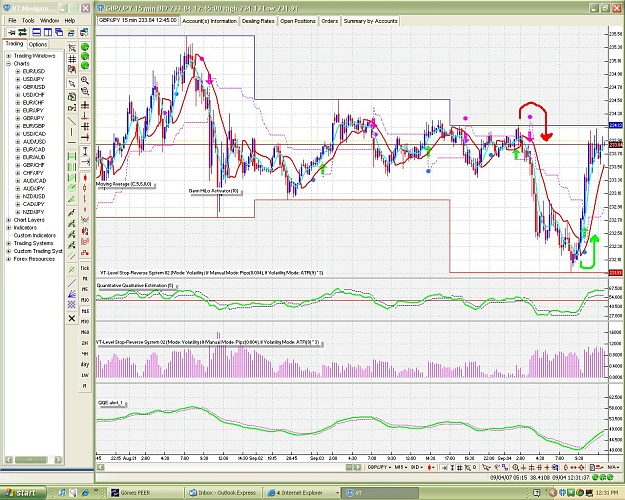Click the tile windows vertically icon
Image resolution: width=625 pixels, height=500 pixels.
click(x=48, y=32)
